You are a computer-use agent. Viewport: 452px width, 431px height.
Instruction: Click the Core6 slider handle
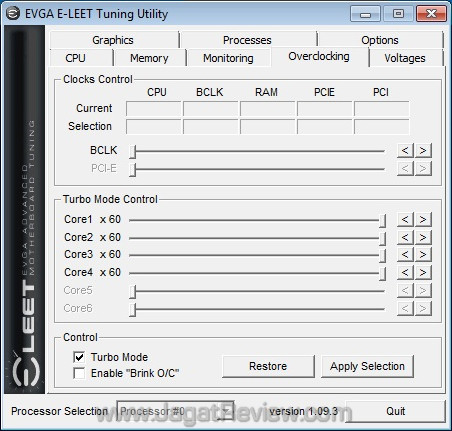pos(133,310)
